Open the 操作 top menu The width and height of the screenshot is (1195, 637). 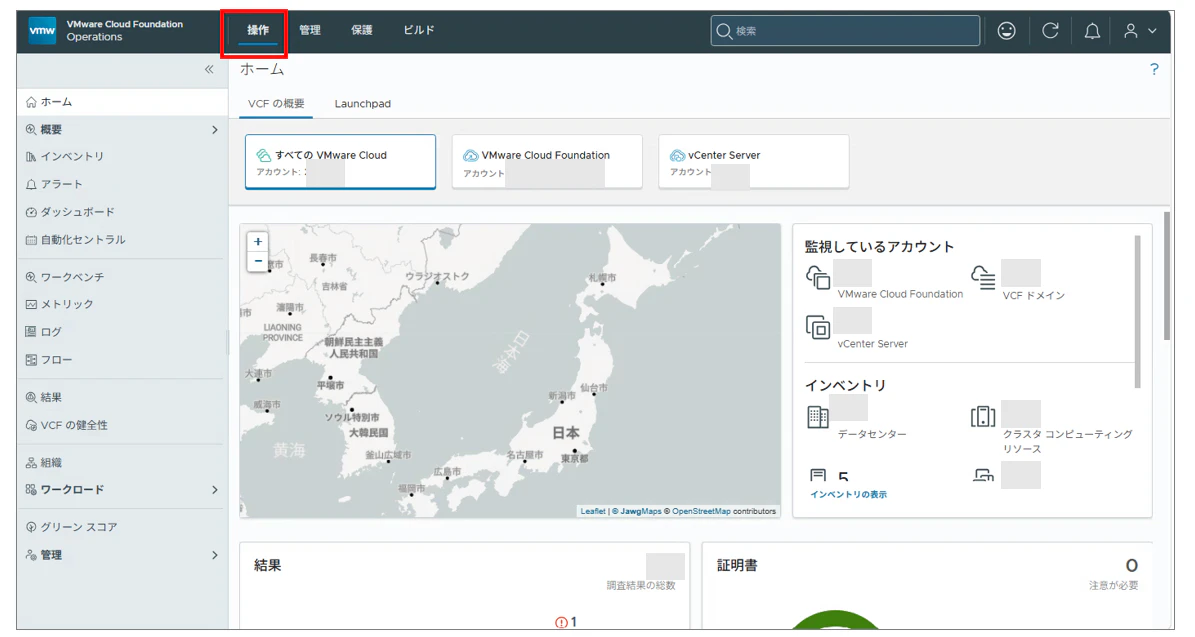(x=258, y=30)
